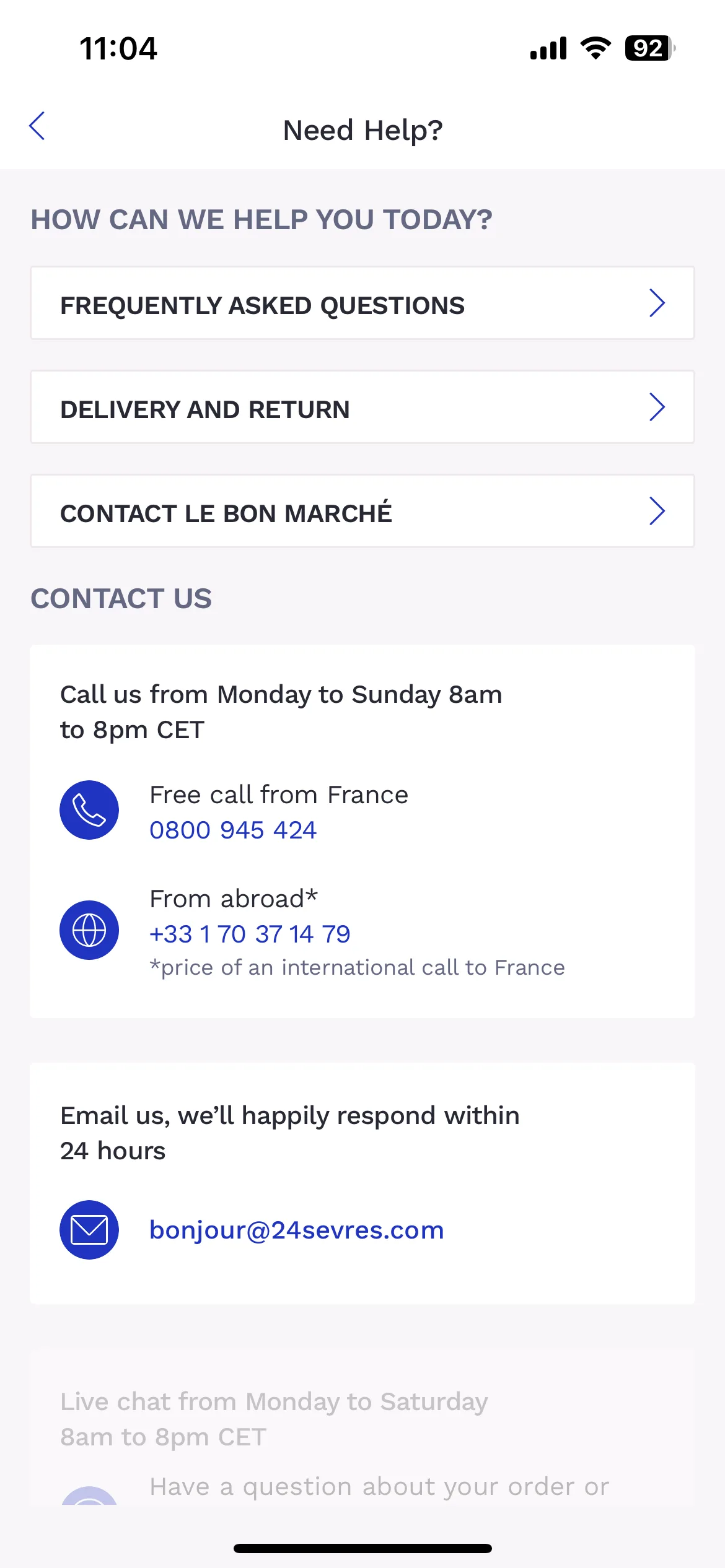Screen dimensions: 725x1568
Task: Tap the blue phone call icon
Action: (x=89, y=810)
